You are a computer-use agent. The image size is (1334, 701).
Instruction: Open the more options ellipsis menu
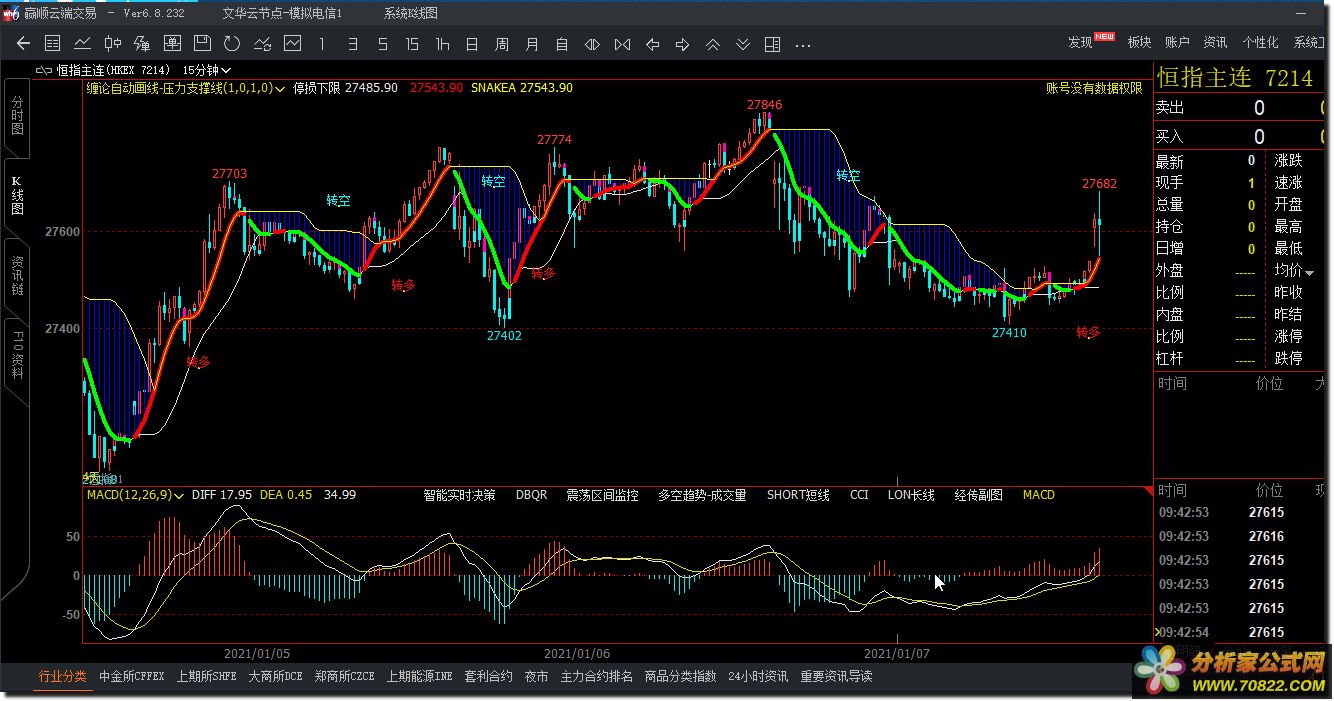803,45
